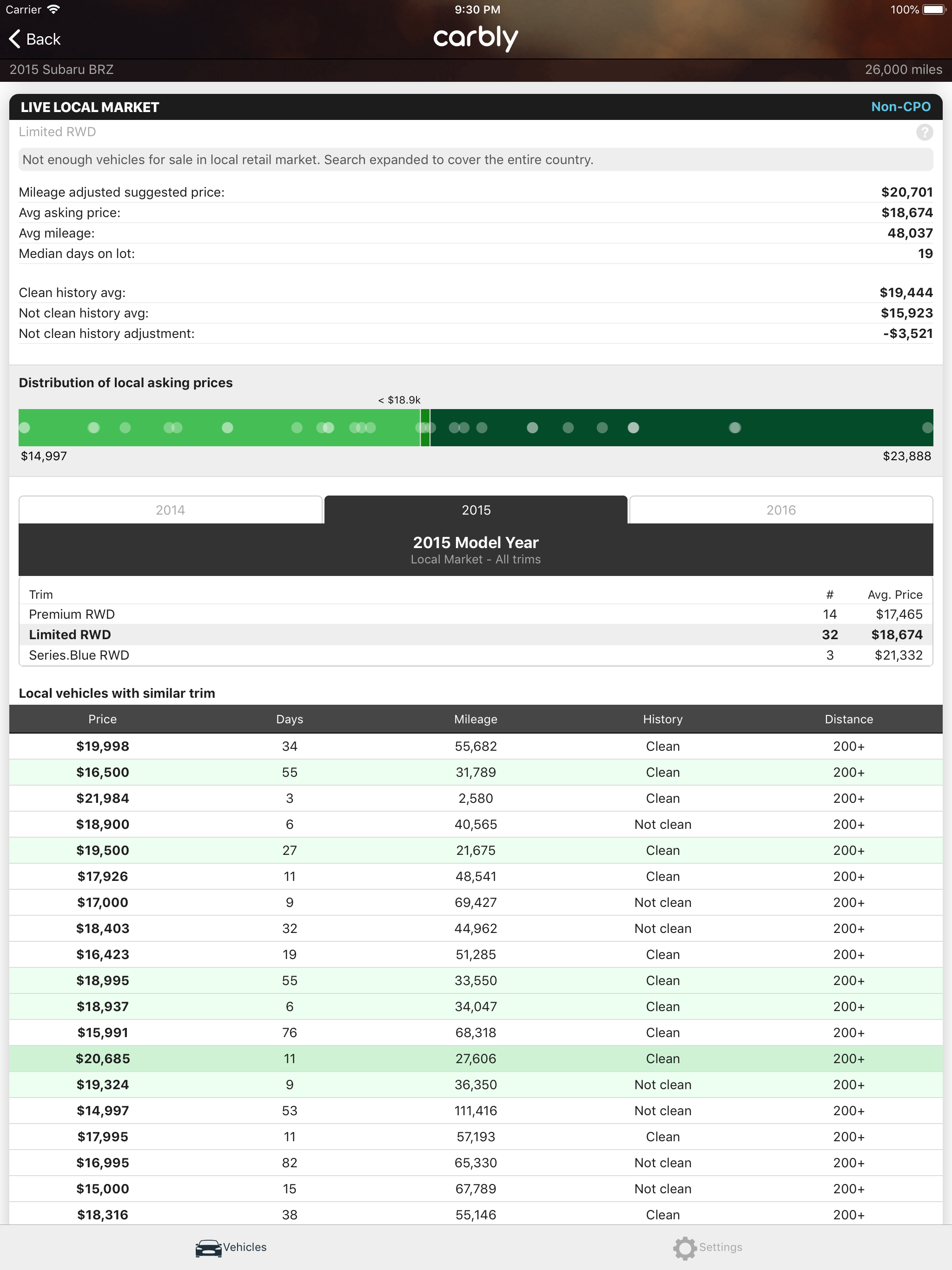Sort listings by Price column header
The height and width of the screenshot is (1270, 952).
click(x=102, y=719)
